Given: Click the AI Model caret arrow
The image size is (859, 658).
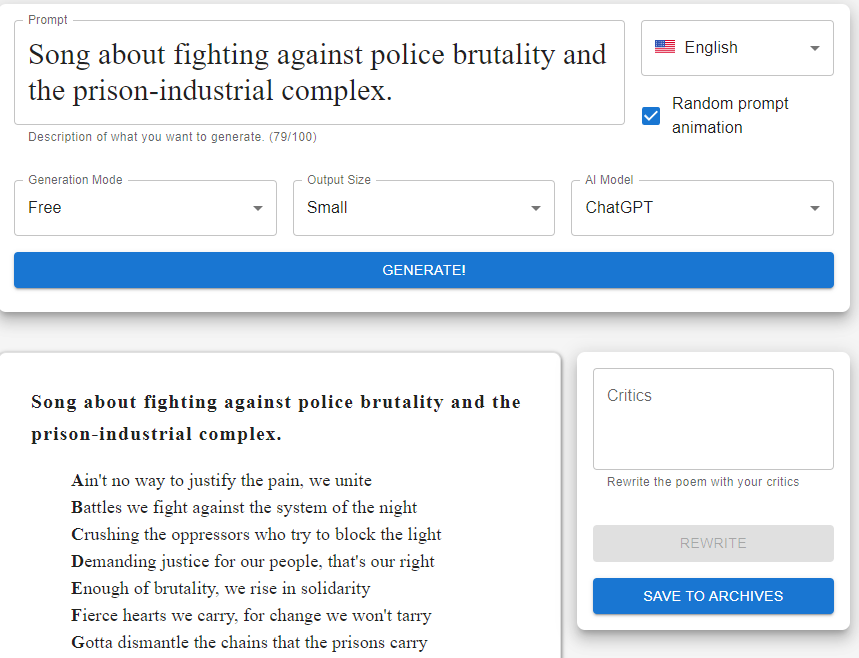Looking at the screenshot, I should [x=814, y=208].
